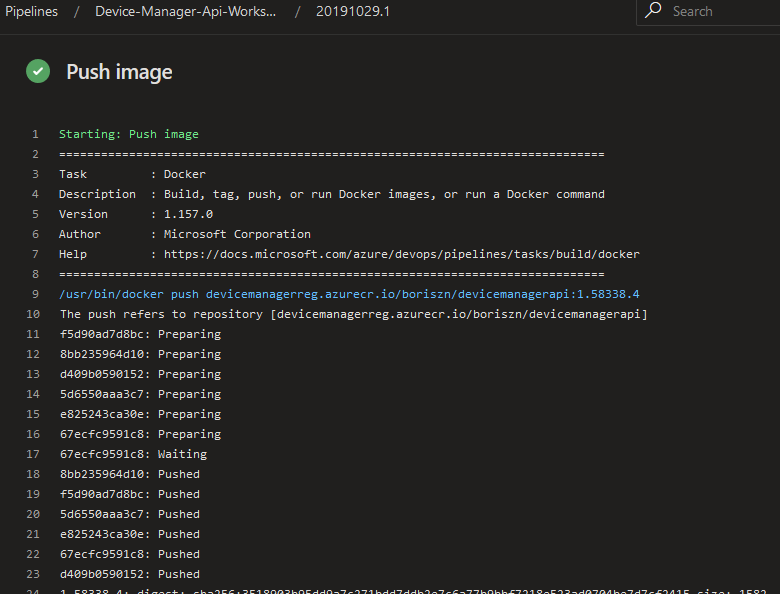
Task: Click the "Author : Microsoft Corporation" line
Action: point(184,234)
